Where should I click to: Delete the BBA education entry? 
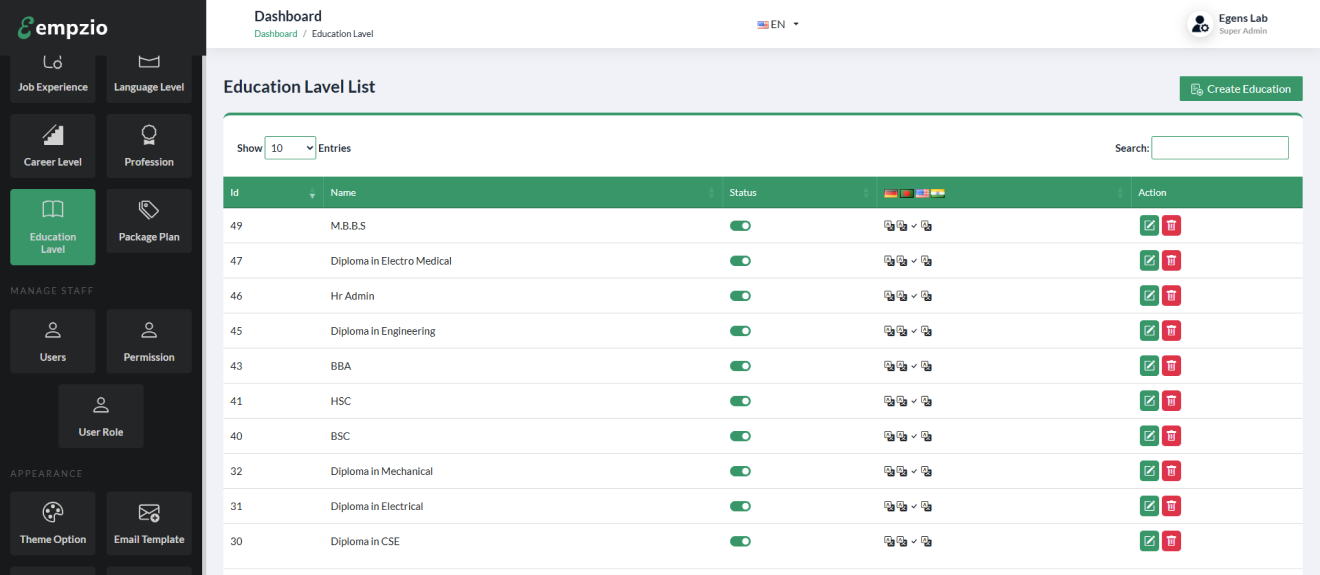click(1171, 366)
